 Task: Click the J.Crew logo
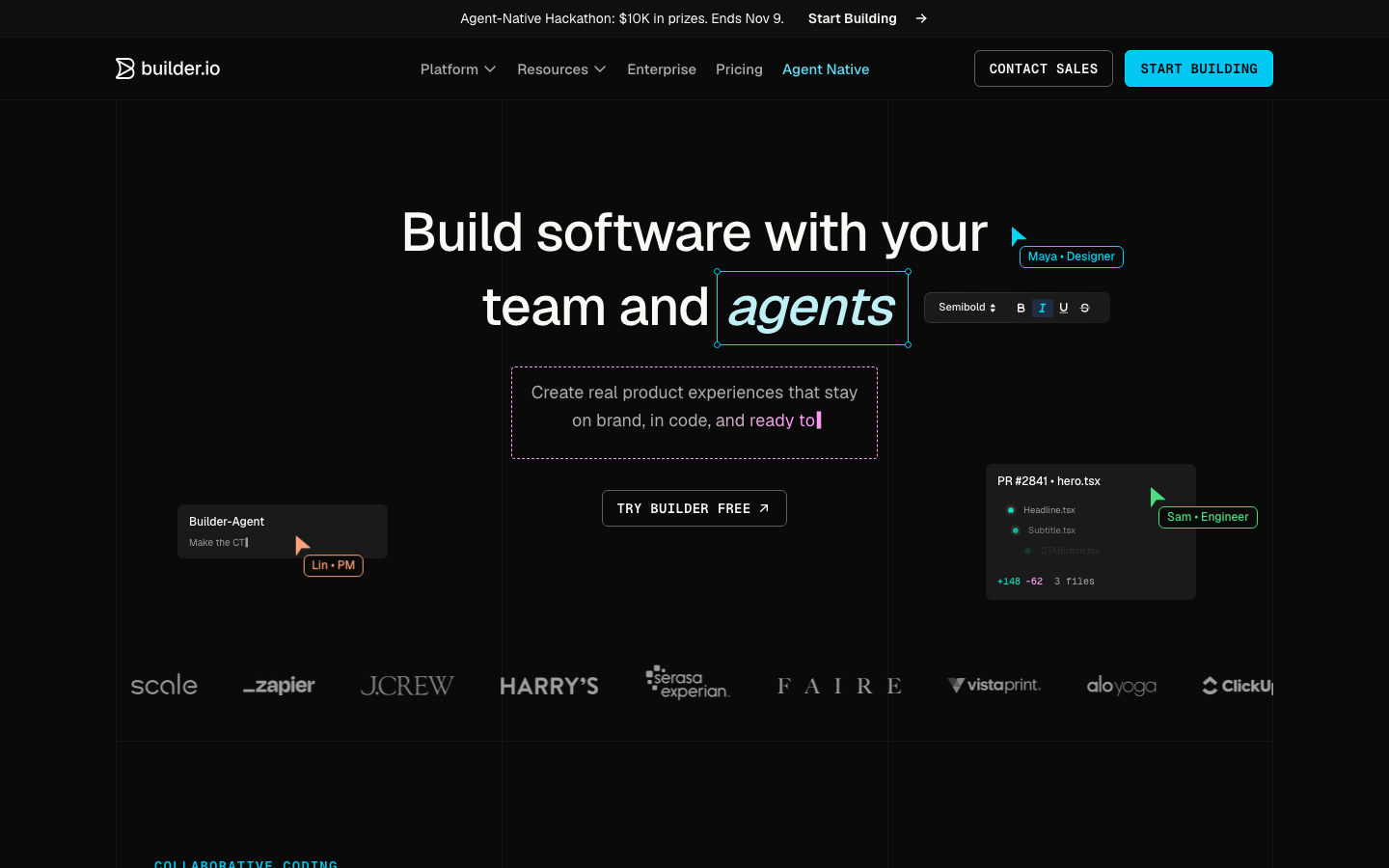(x=407, y=686)
